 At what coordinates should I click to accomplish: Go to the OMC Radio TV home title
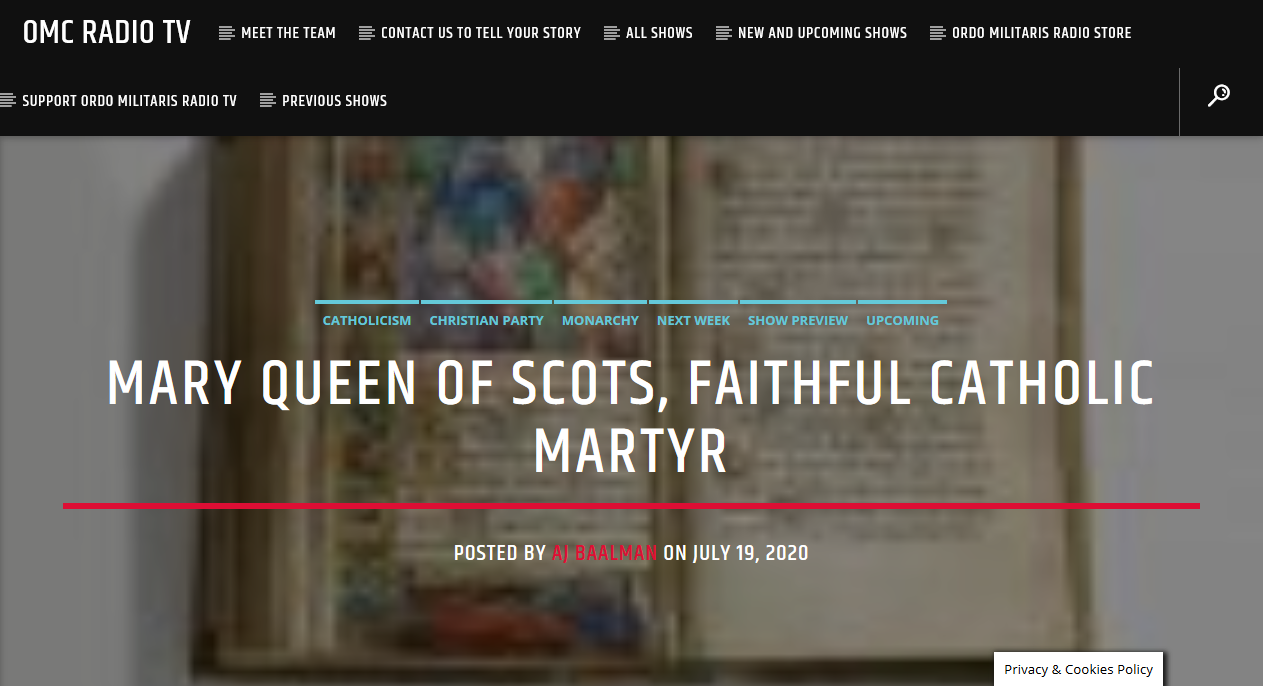point(107,33)
